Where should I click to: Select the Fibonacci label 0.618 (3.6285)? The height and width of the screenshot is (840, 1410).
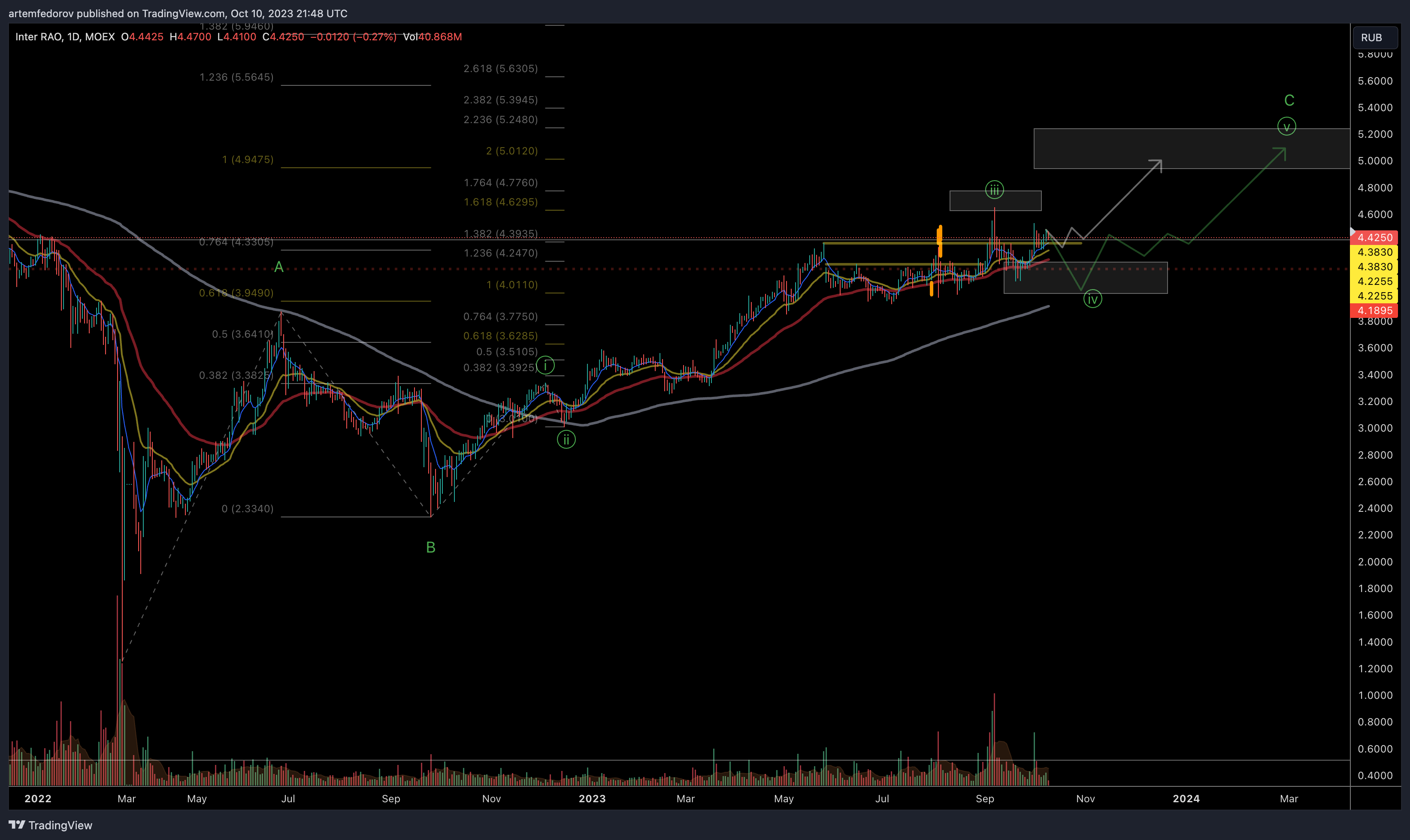click(x=500, y=335)
